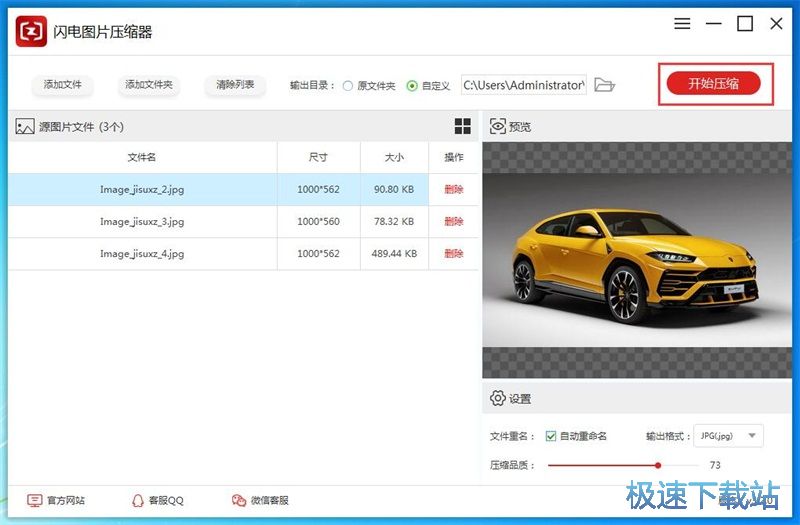
Task: Toggle 自动重命名 checkbox
Action: point(551,436)
